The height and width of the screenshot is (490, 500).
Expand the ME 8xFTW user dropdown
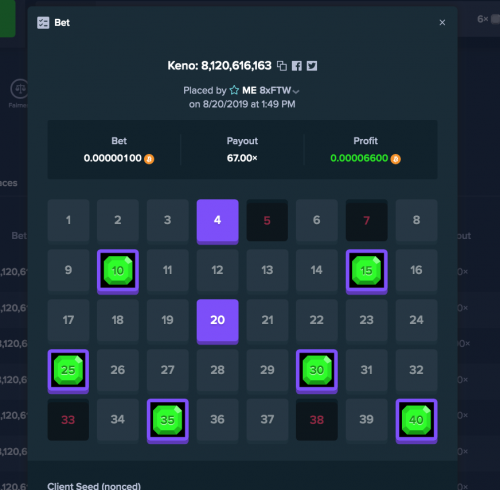click(296, 91)
